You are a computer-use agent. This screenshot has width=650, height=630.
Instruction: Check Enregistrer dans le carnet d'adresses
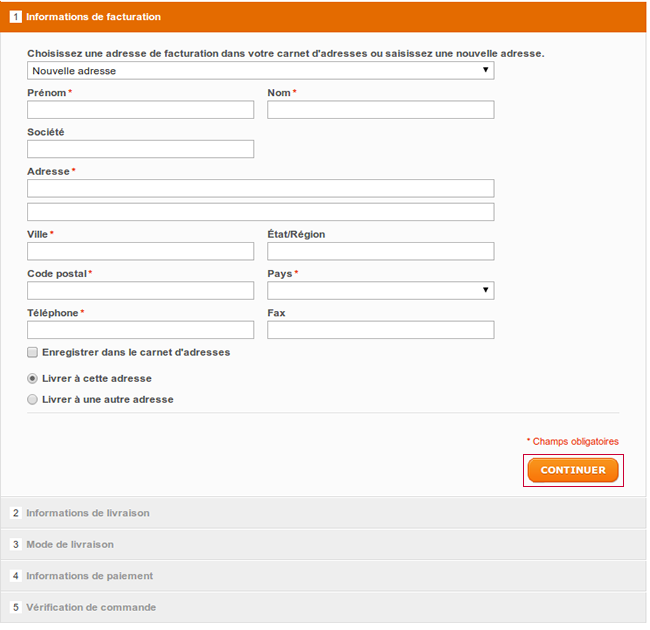tap(32, 352)
